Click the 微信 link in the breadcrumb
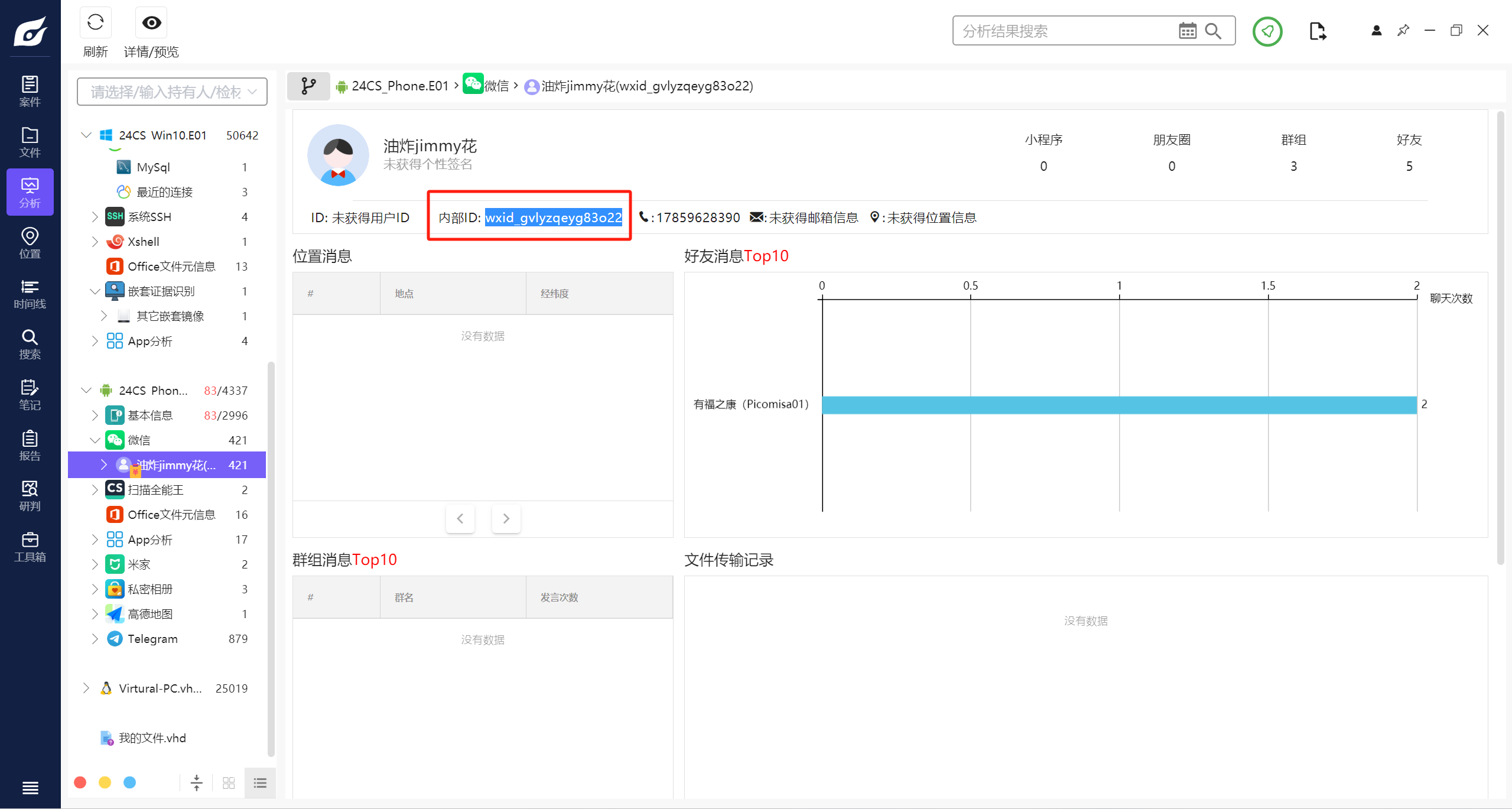The width and height of the screenshot is (1512, 809). tap(496, 86)
